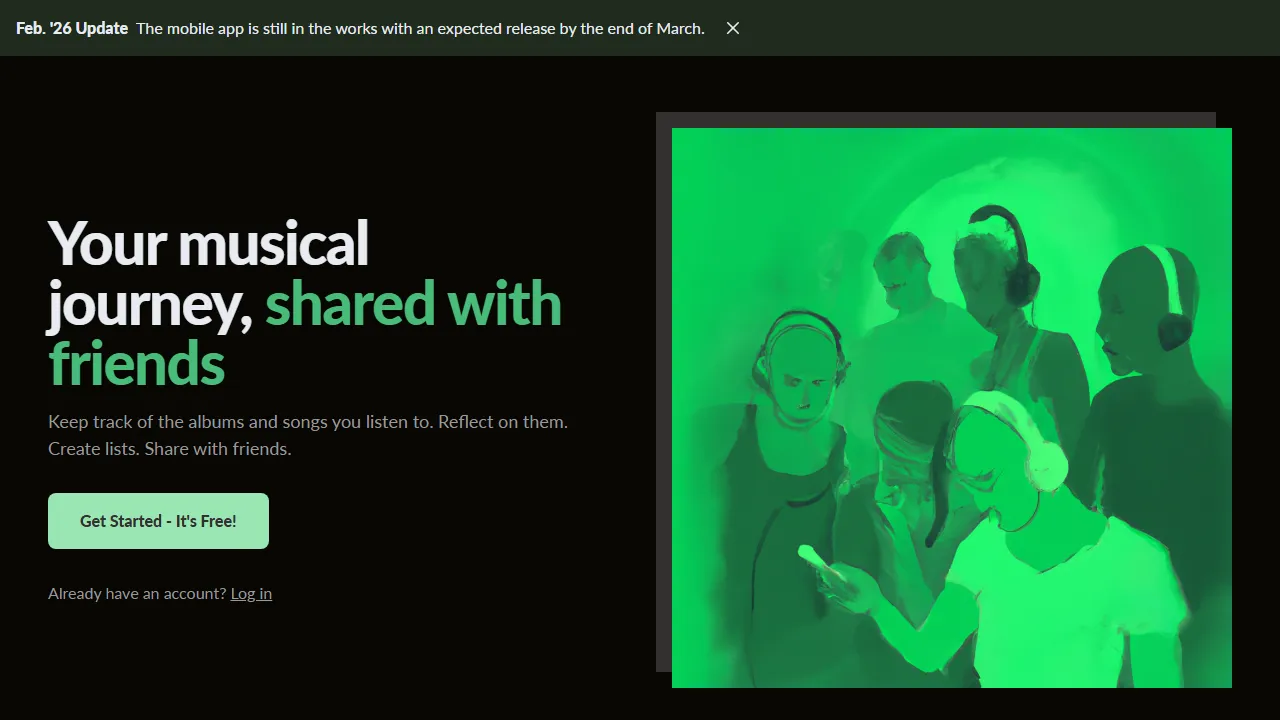Click the gray shadow frame behind the artwork
The height and width of the screenshot is (720, 1280).
663,400
